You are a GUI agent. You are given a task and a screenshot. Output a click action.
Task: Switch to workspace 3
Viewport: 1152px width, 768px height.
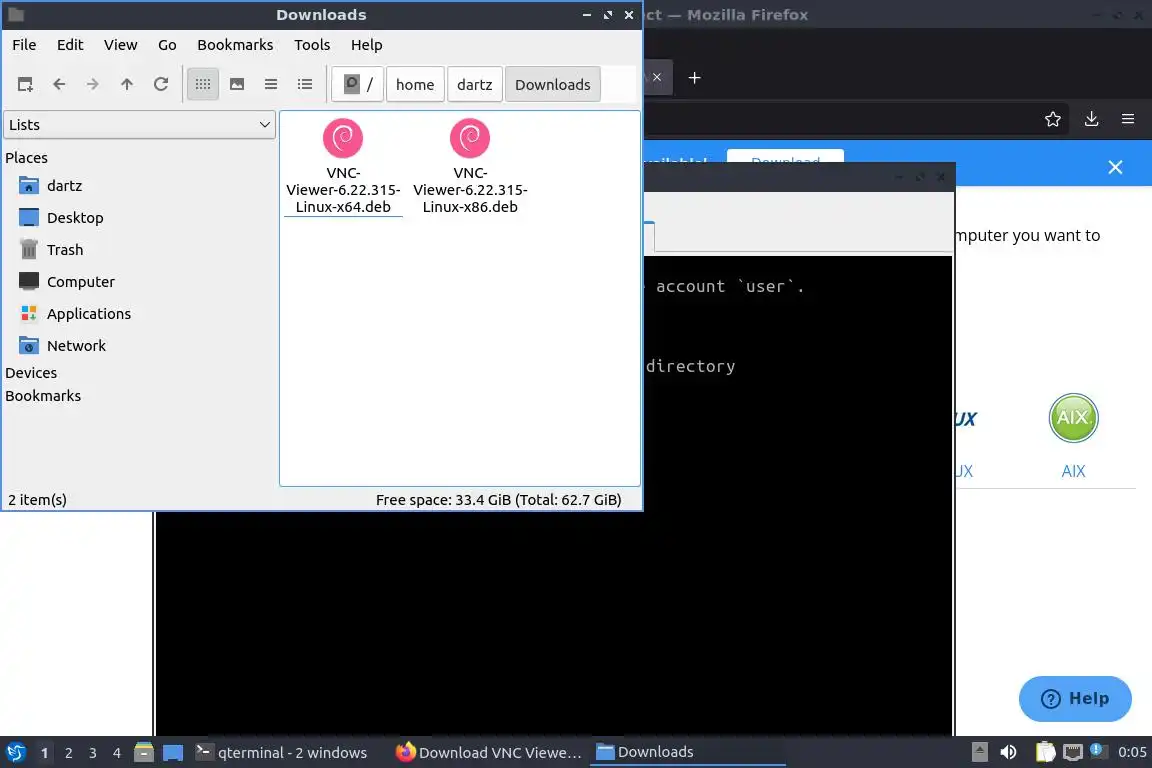coord(93,753)
